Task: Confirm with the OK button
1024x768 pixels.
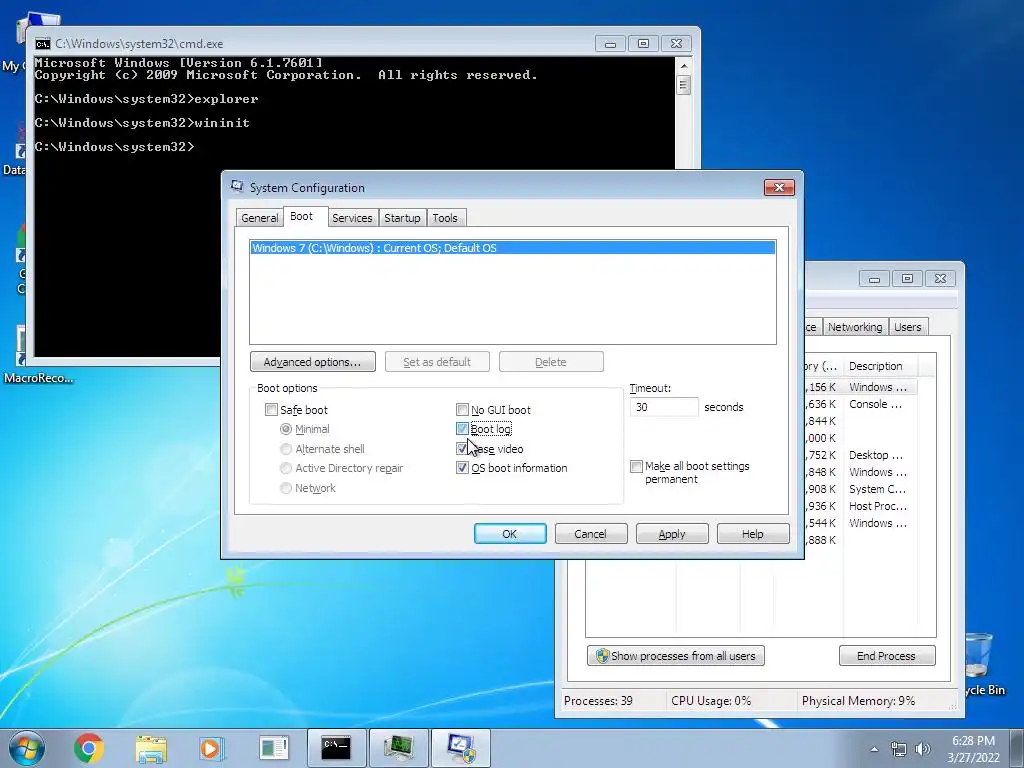Action: pyautogui.click(x=510, y=534)
